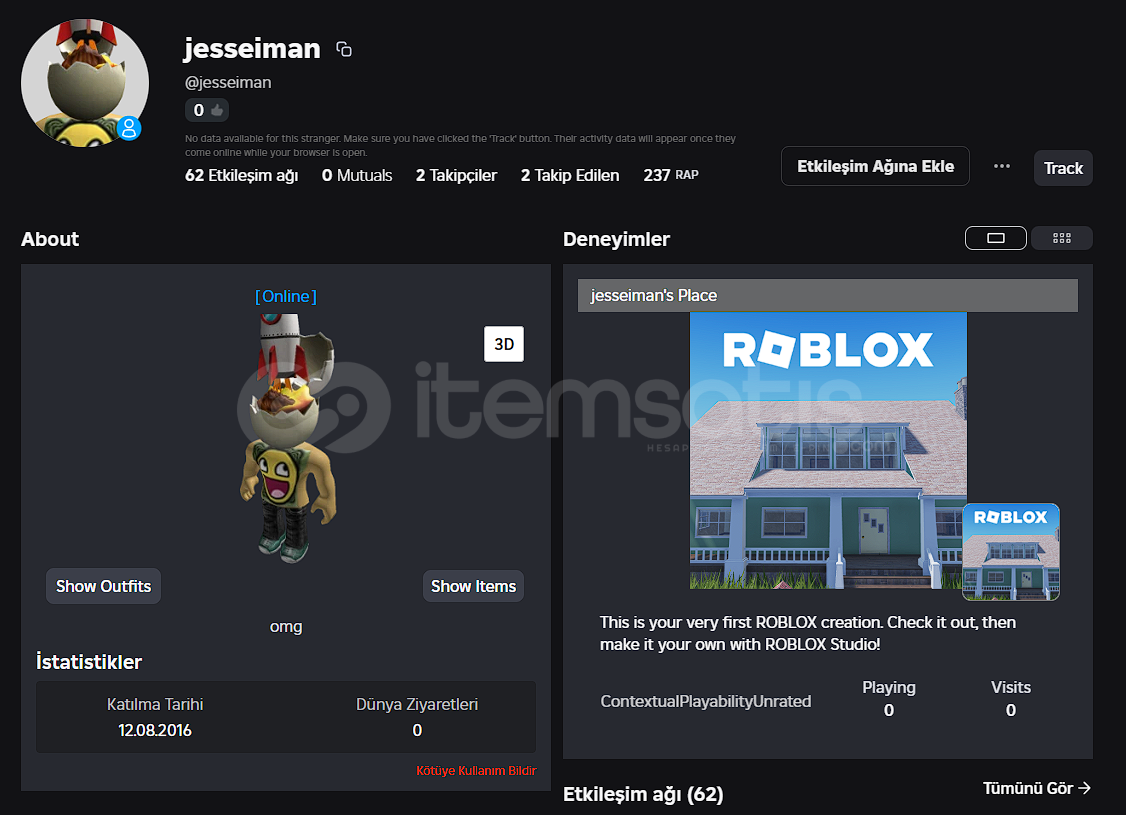Click the Track button
Image resolution: width=1126 pixels, height=815 pixels.
point(1063,168)
